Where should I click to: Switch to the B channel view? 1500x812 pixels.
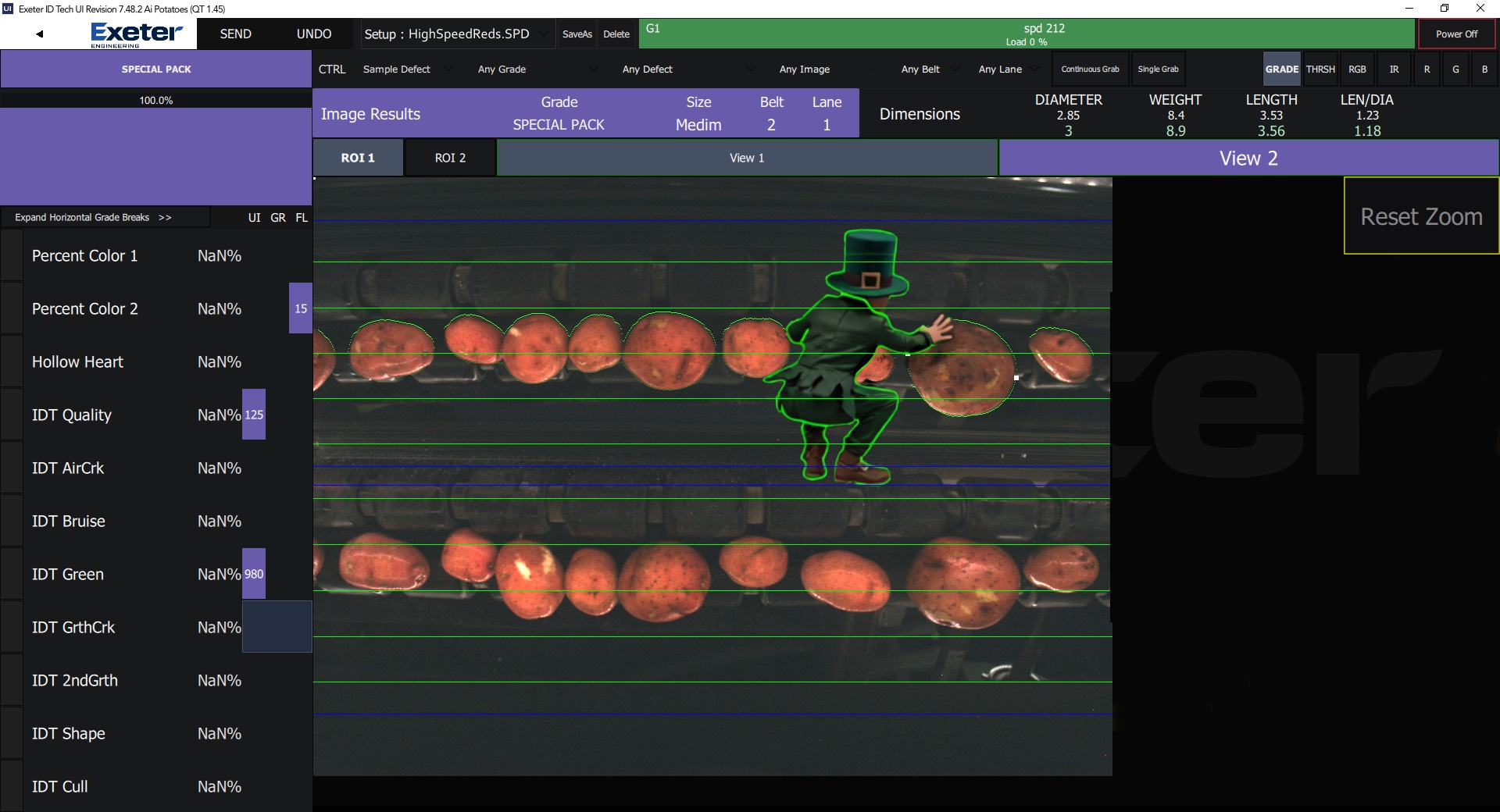[1484, 69]
